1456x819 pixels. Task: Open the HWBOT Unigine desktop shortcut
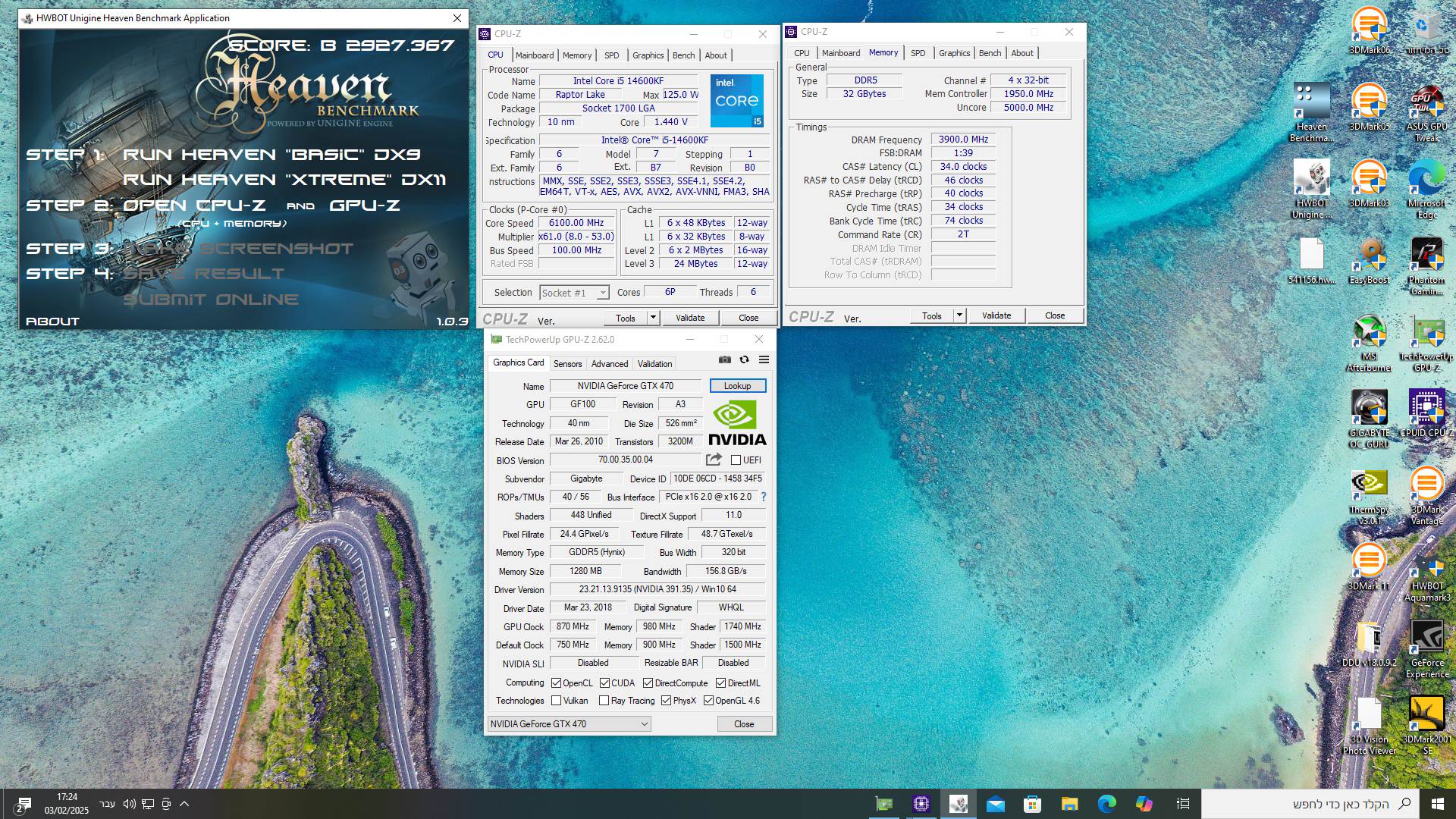[x=1312, y=189]
